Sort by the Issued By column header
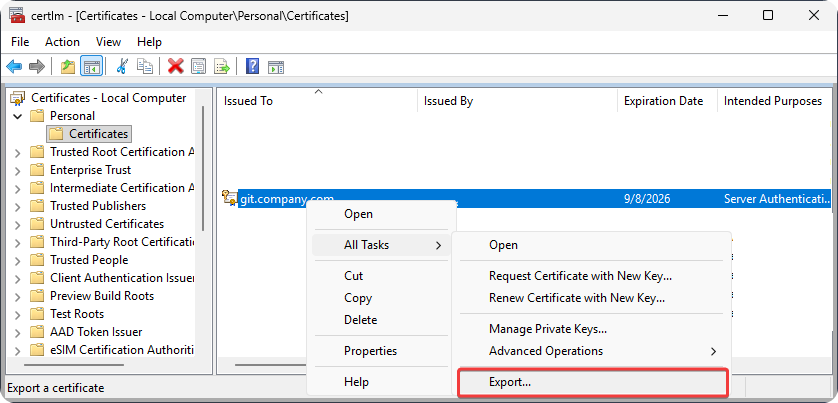 [x=448, y=101]
